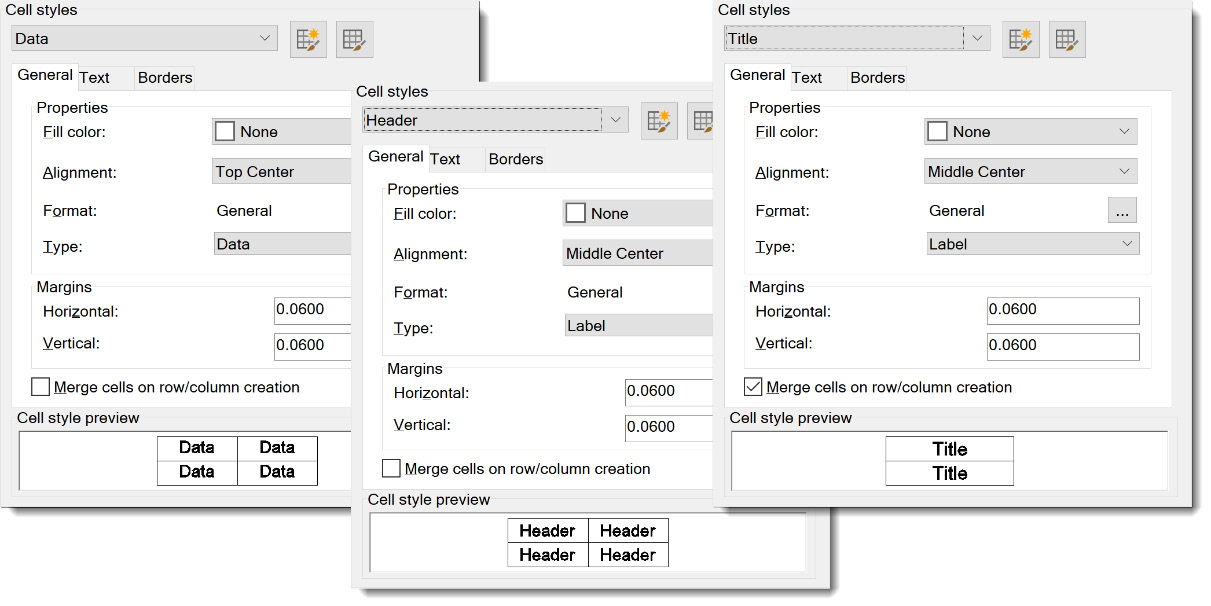1211x606 pixels.
Task: Click the ellipsis format button in the Title panel
Action: 1122,211
